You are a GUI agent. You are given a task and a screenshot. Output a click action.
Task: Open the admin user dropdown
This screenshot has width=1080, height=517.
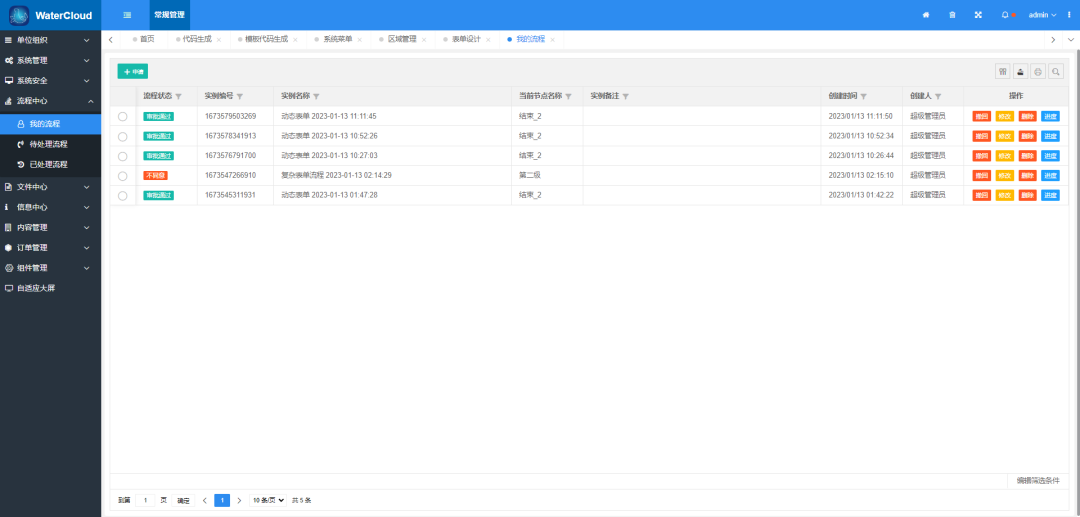click(1042, 15)
